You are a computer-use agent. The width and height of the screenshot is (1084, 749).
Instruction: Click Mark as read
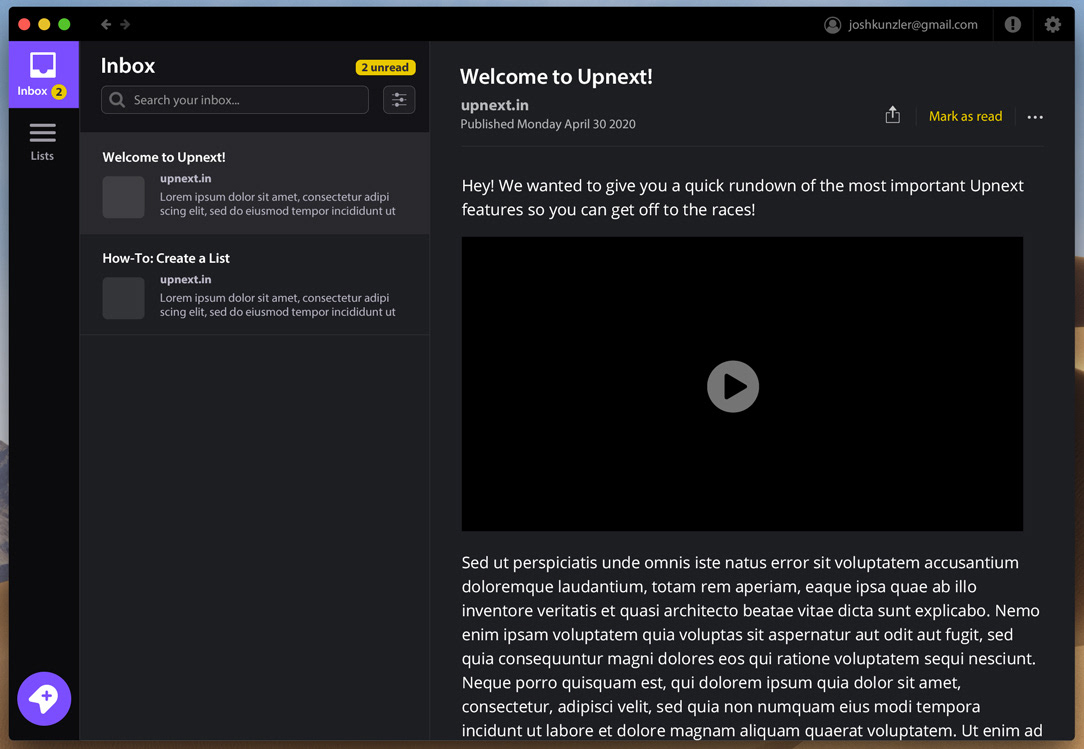point(965,116)
